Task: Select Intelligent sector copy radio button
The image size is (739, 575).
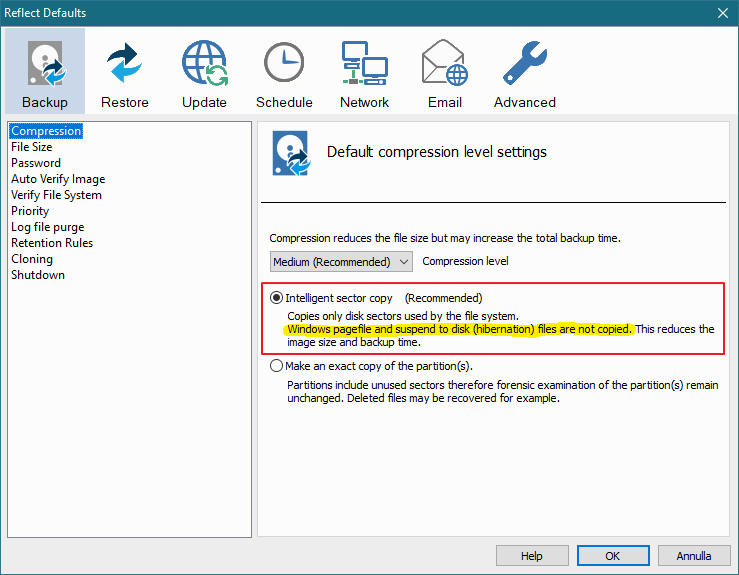Action: (276, 298)
